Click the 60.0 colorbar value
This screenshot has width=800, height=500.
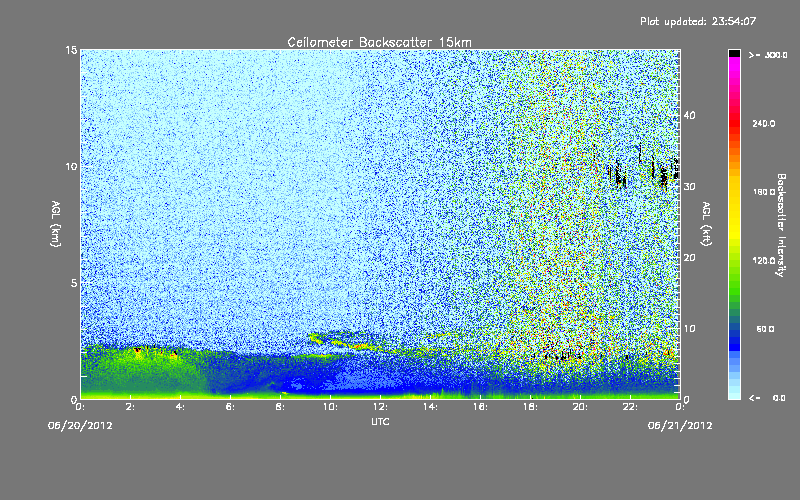pos(765,330)
